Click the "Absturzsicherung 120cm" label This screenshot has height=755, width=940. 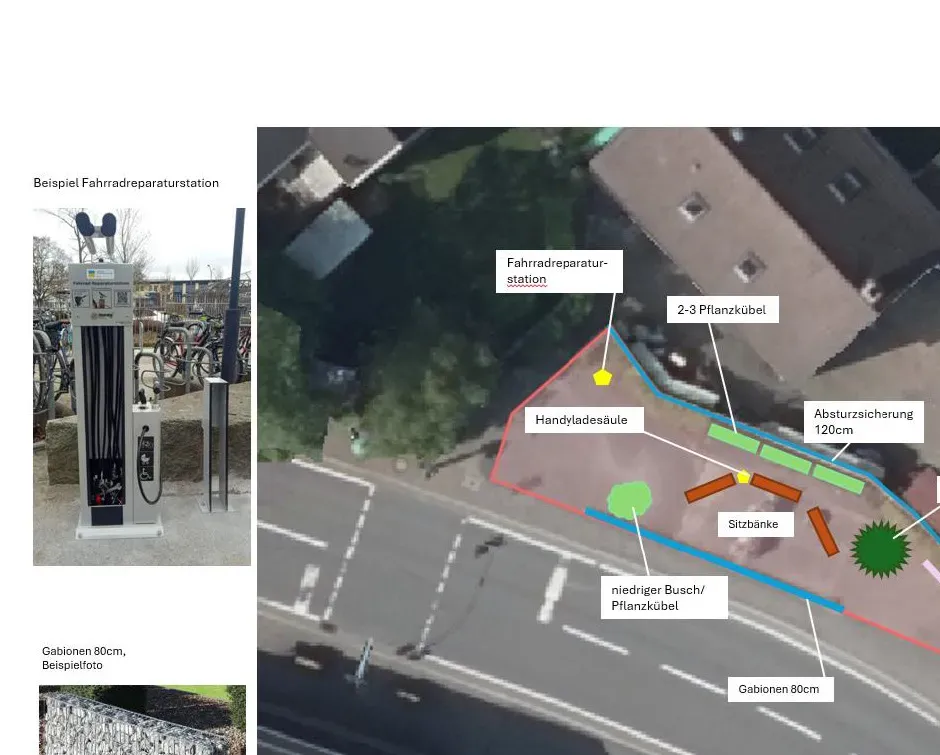point(863,421)
